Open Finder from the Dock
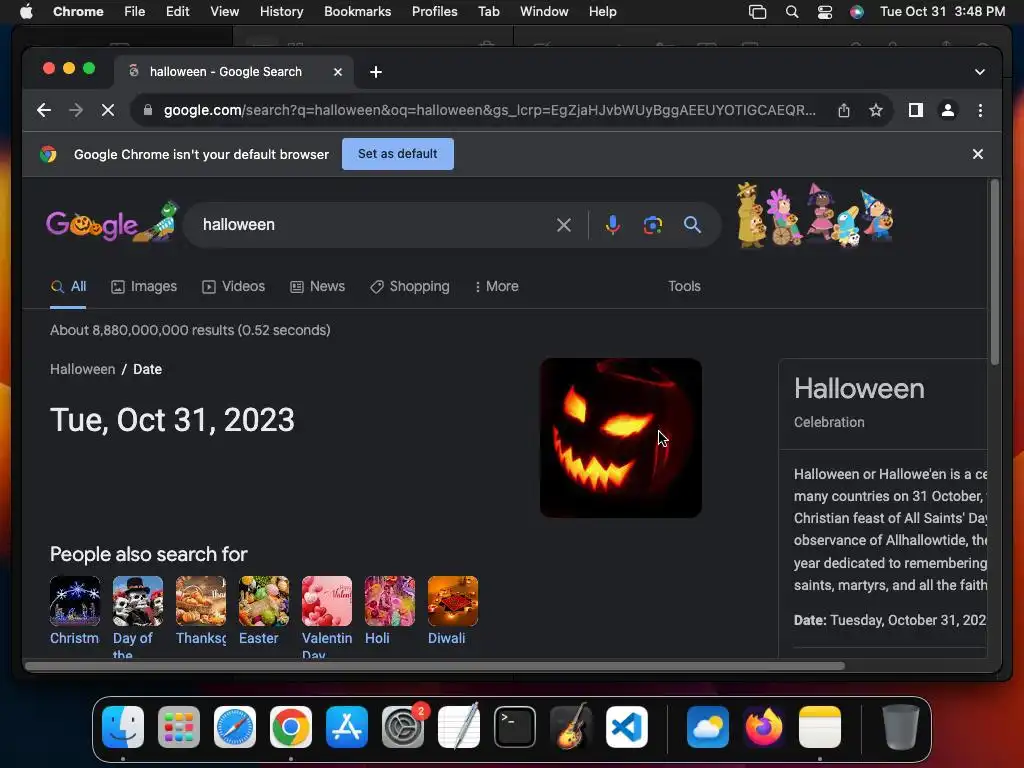1024x768 pixels. pos(123,727)
